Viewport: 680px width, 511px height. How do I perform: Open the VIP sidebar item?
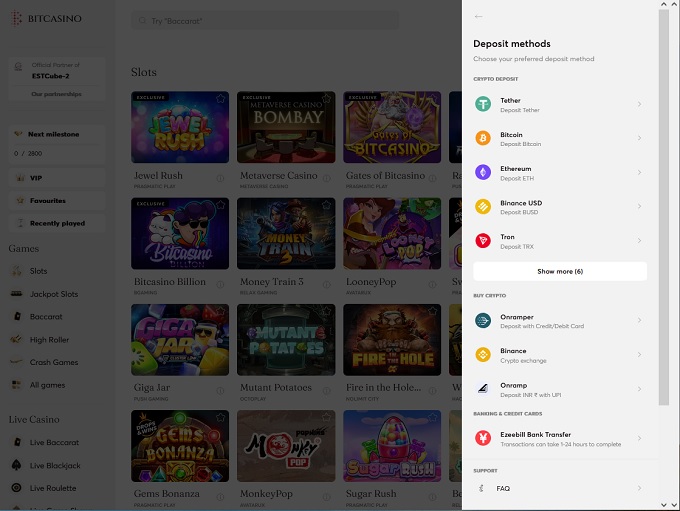click(x=57, y=178)
